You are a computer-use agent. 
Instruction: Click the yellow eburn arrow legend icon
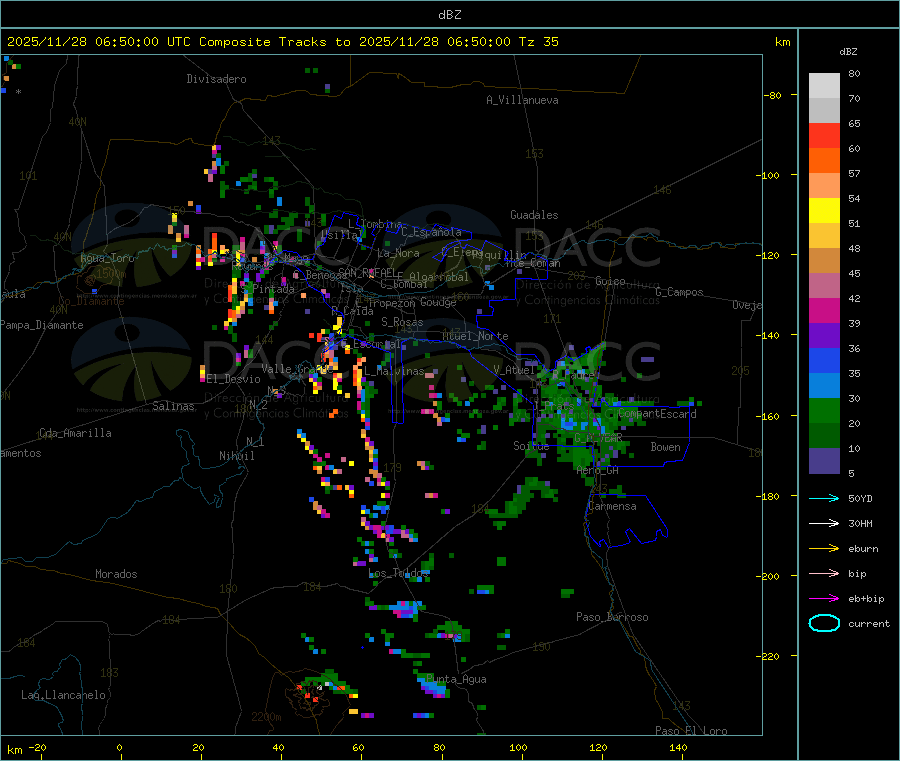click(824, 549)
